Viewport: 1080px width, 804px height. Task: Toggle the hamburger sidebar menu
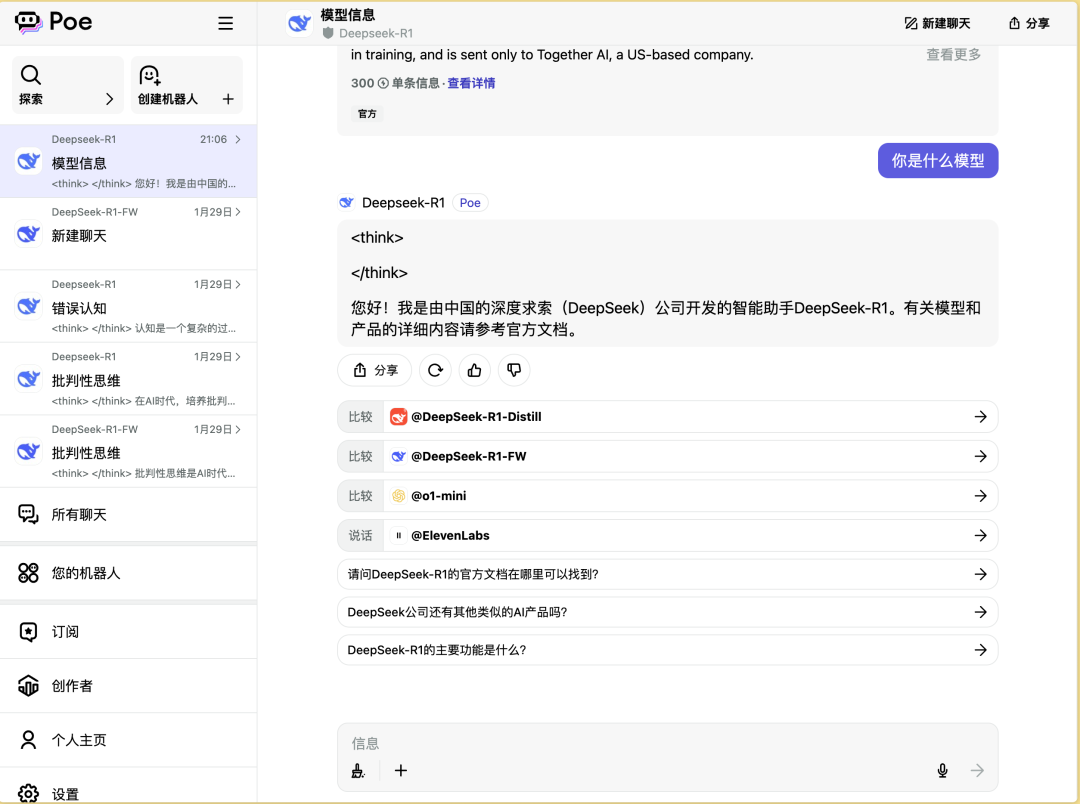(225, 23)
